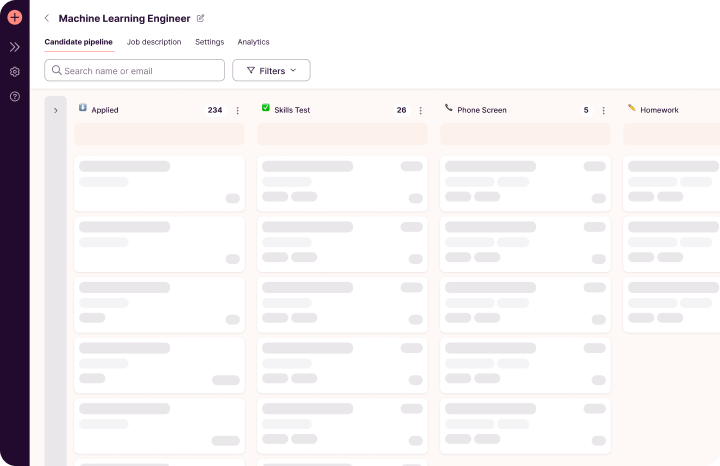Switch to the Job description tab
This screenshot has height=466, width=720.
pyautogui.click(x=154, y=42)
